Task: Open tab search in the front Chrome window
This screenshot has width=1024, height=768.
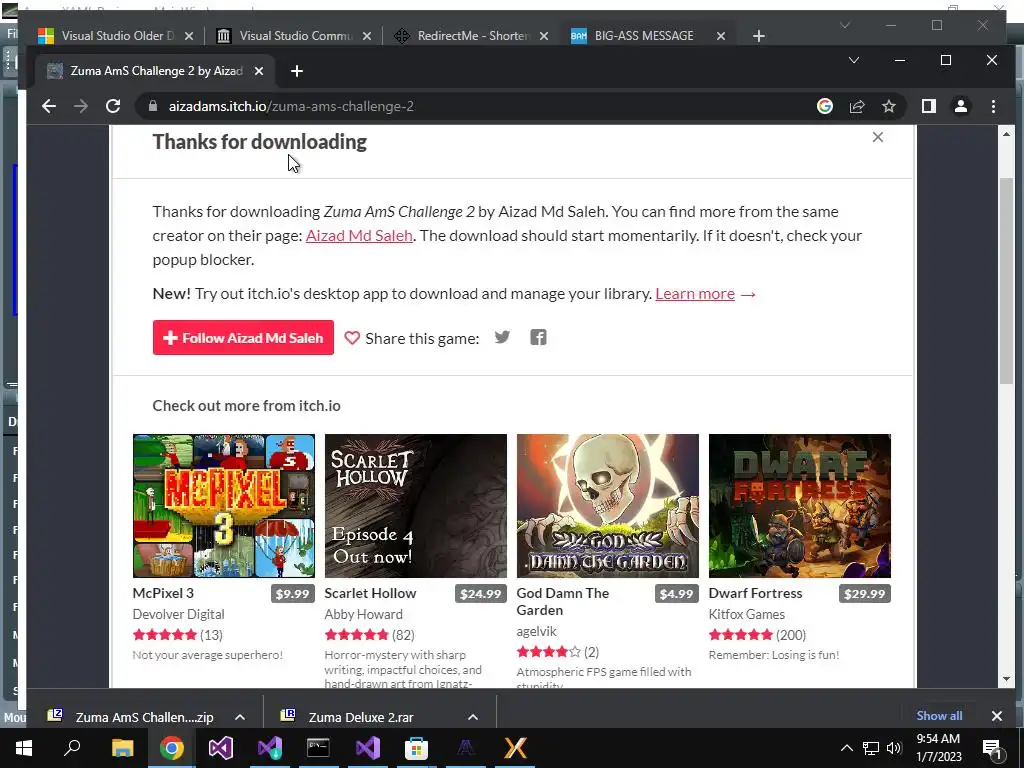Action: pyautogui.click(x=854, y=60)
